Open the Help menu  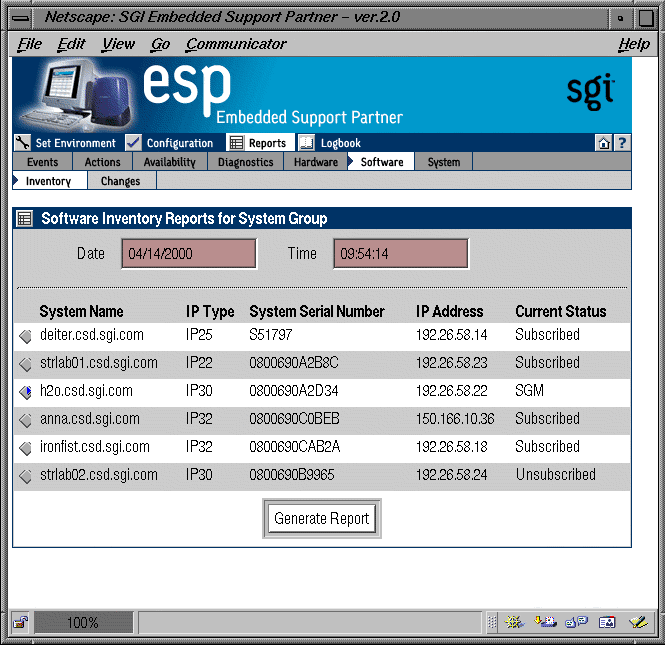coord(634,44)
